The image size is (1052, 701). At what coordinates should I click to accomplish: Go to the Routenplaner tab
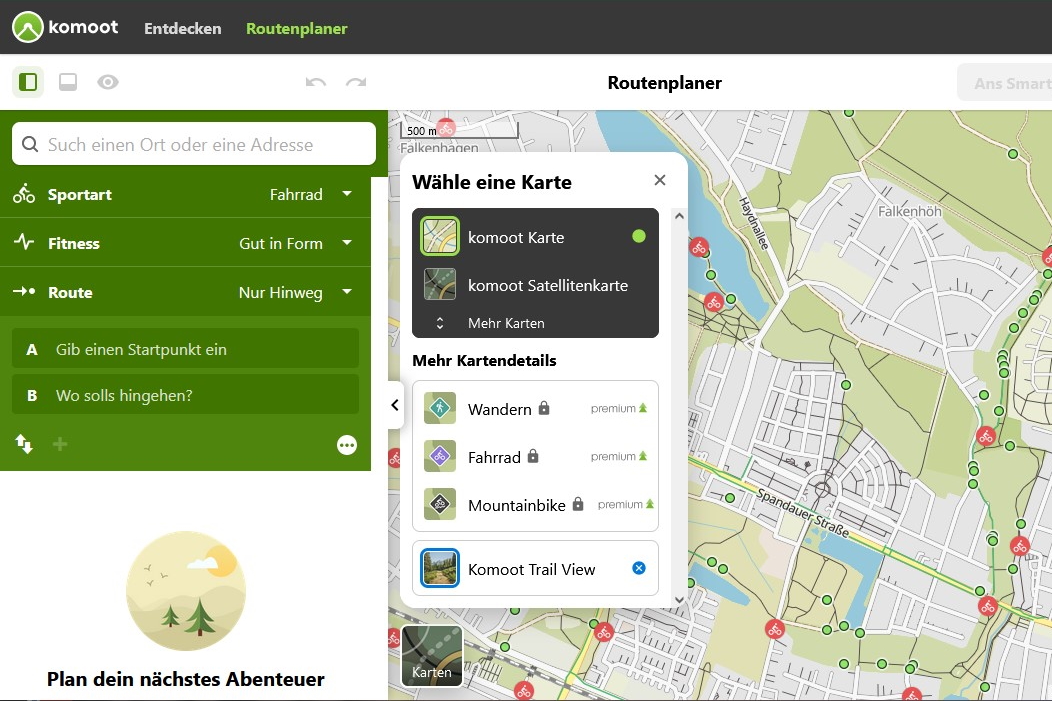coord(297,28)
